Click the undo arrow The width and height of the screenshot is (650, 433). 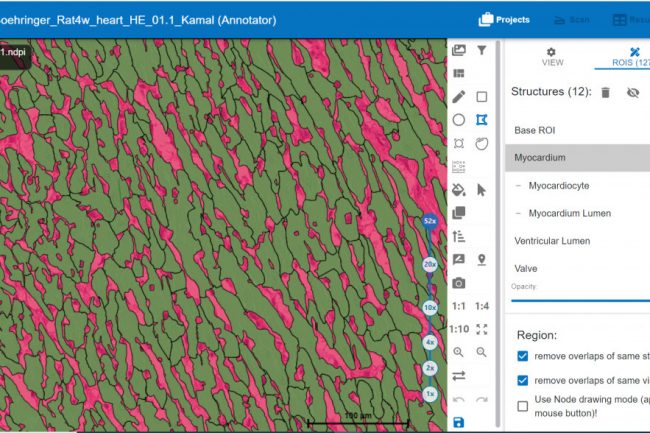pos(458,399)
